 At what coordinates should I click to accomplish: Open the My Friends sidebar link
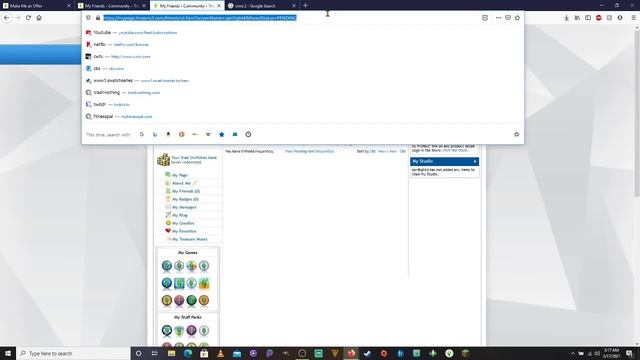(x=186, y=191)
